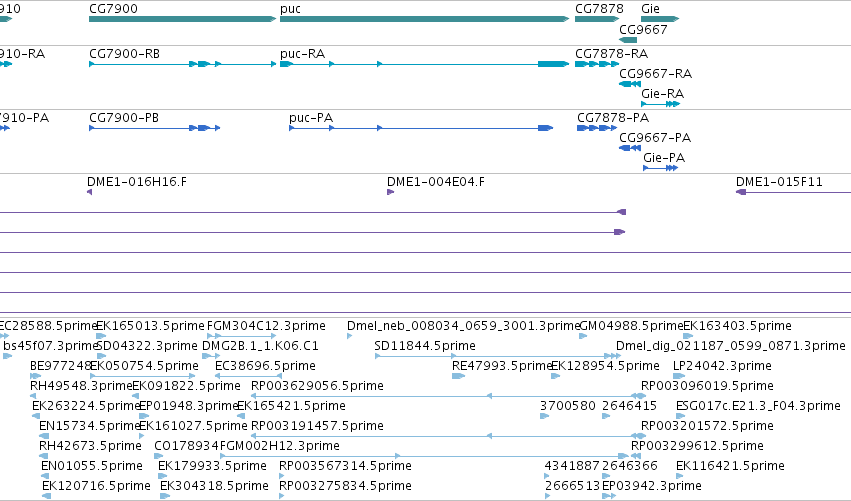Click EST RH49548.3prime
The width and height of the screenshot is (851, 501).
(81, 386)
